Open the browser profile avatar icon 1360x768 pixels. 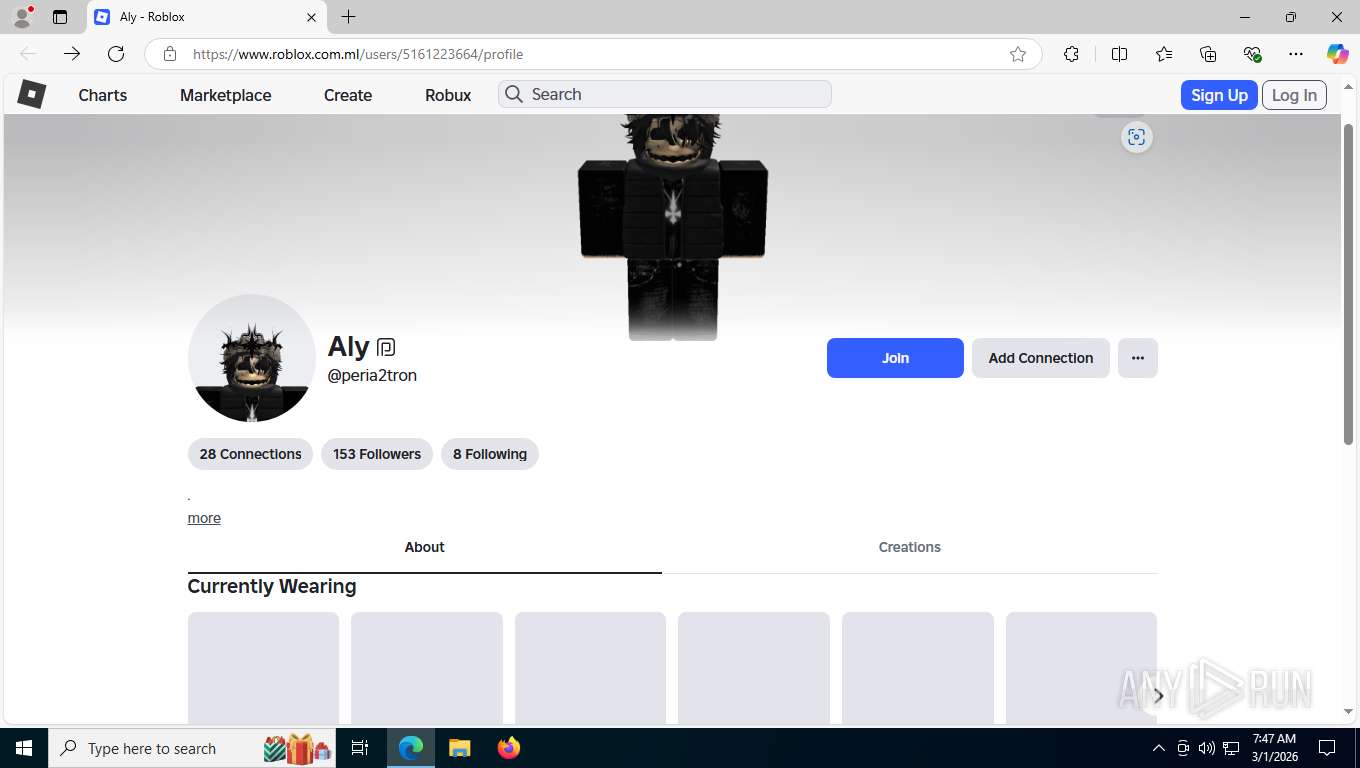tap(22, 17)
